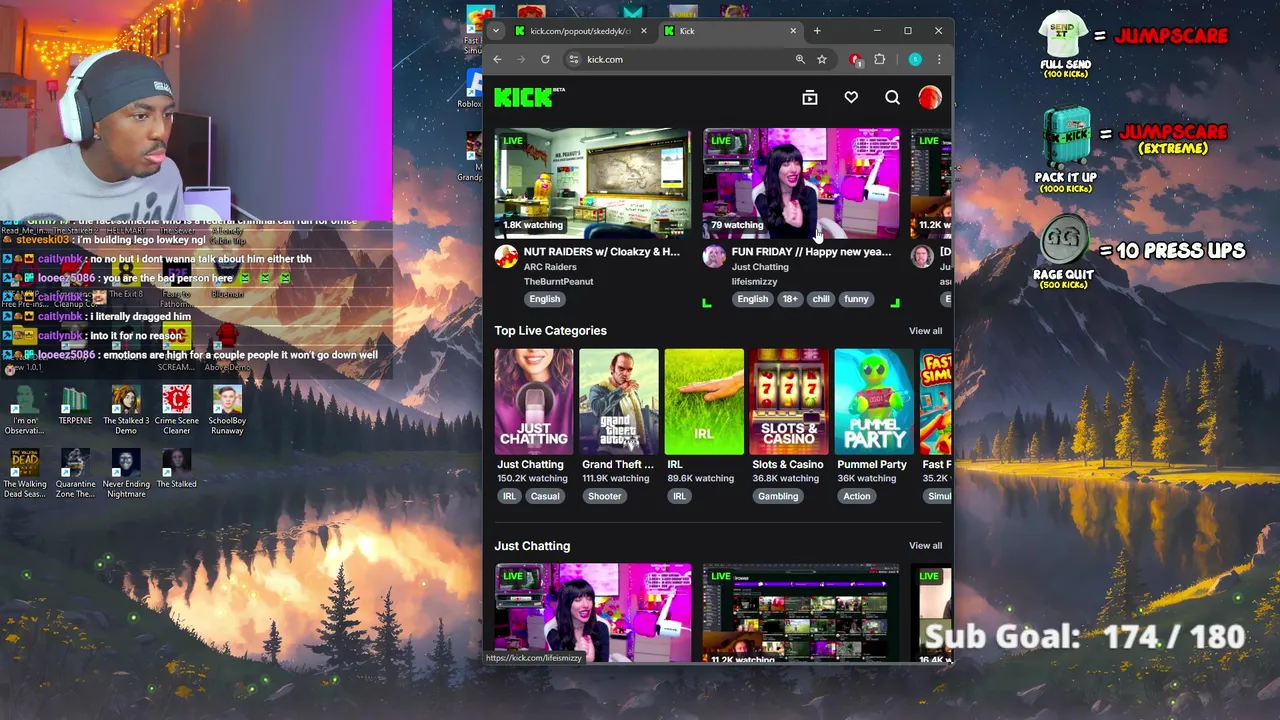
Task: View all Just Chatting streams
Action: click(x=925, y=546)
